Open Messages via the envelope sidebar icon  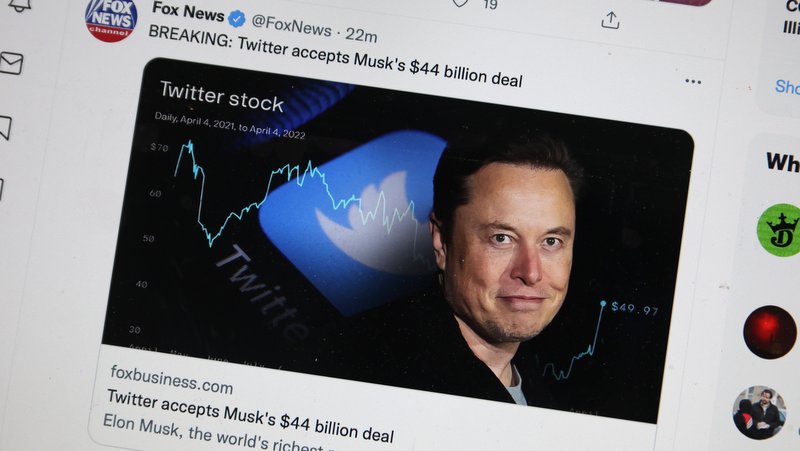(x=10, y=64)
